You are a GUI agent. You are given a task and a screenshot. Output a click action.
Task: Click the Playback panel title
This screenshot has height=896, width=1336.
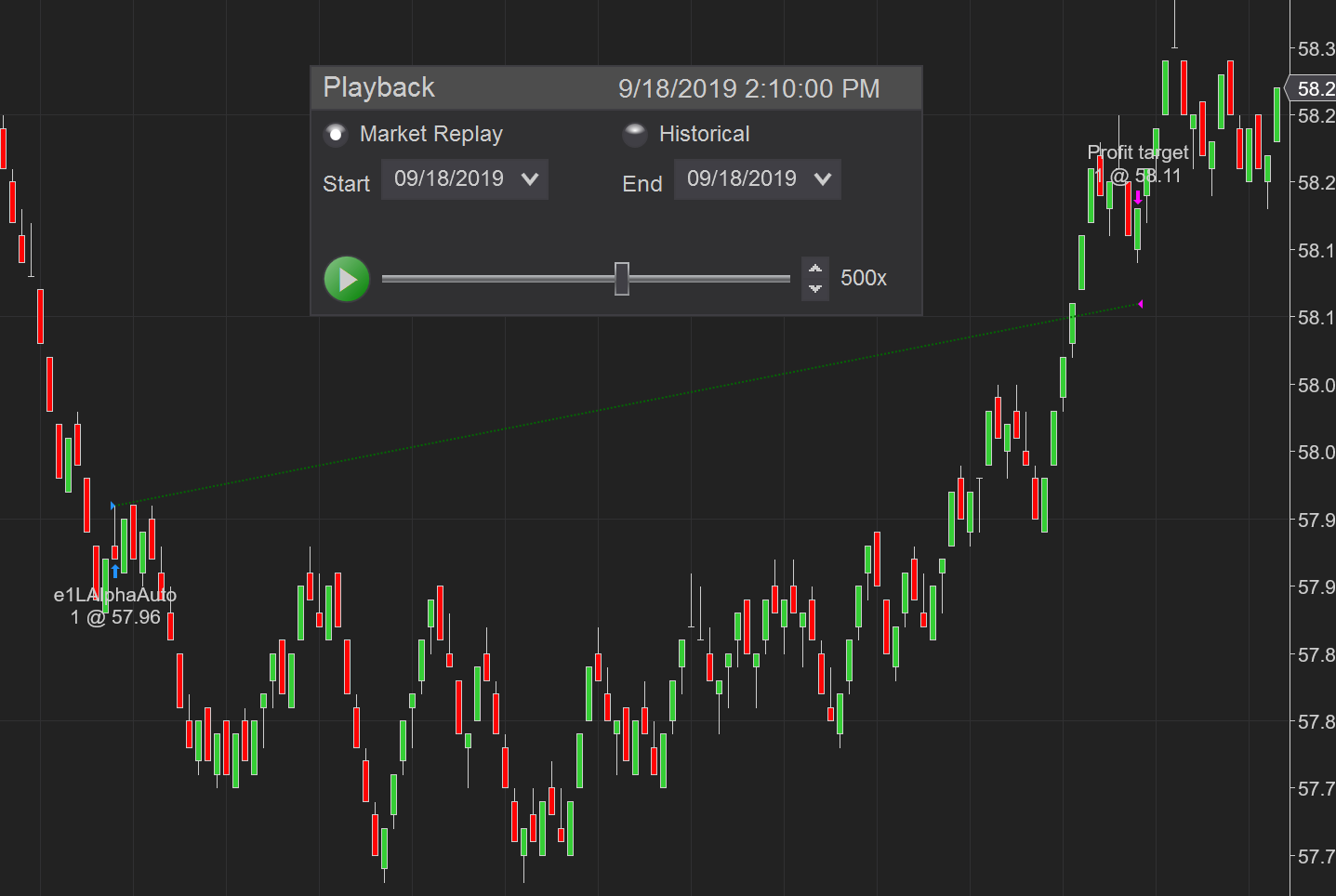click(x=378, y=88)
